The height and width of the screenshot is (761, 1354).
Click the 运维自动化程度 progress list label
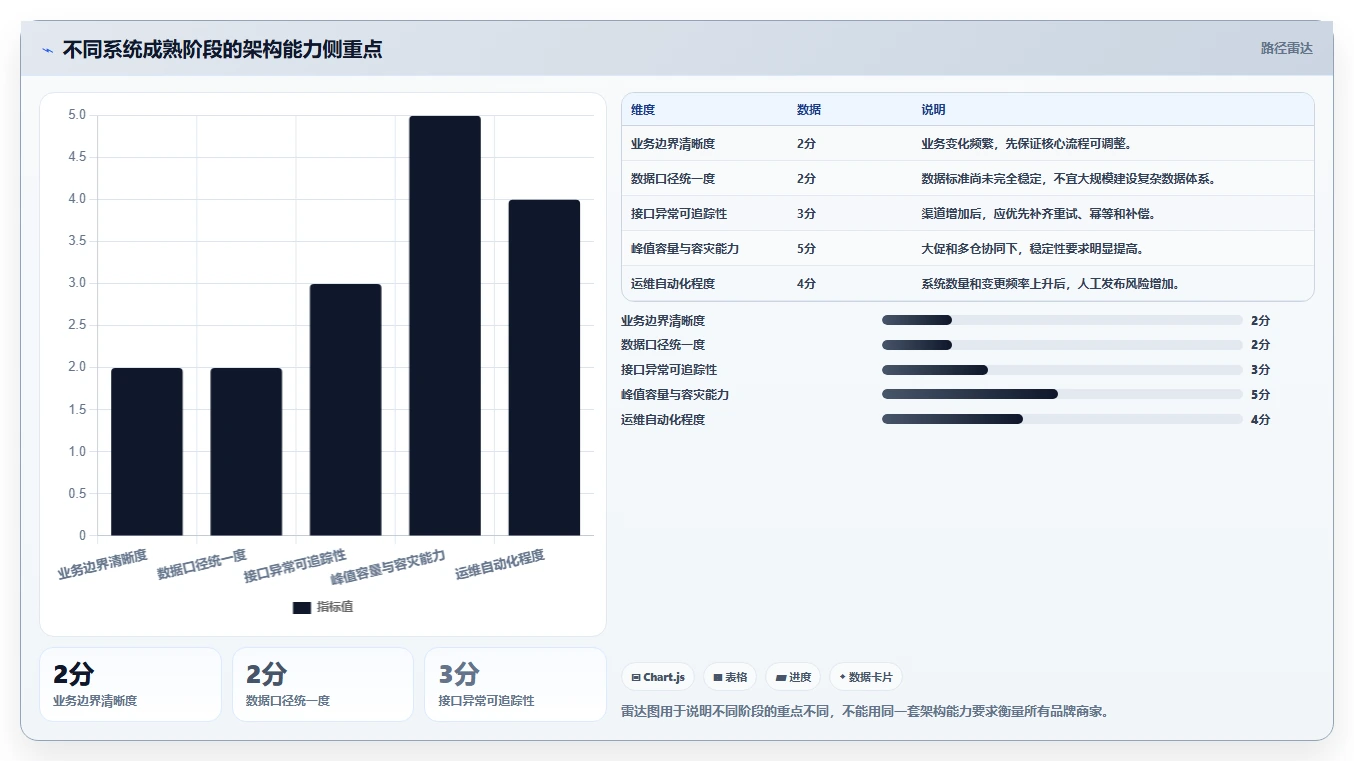pos(663,420)
